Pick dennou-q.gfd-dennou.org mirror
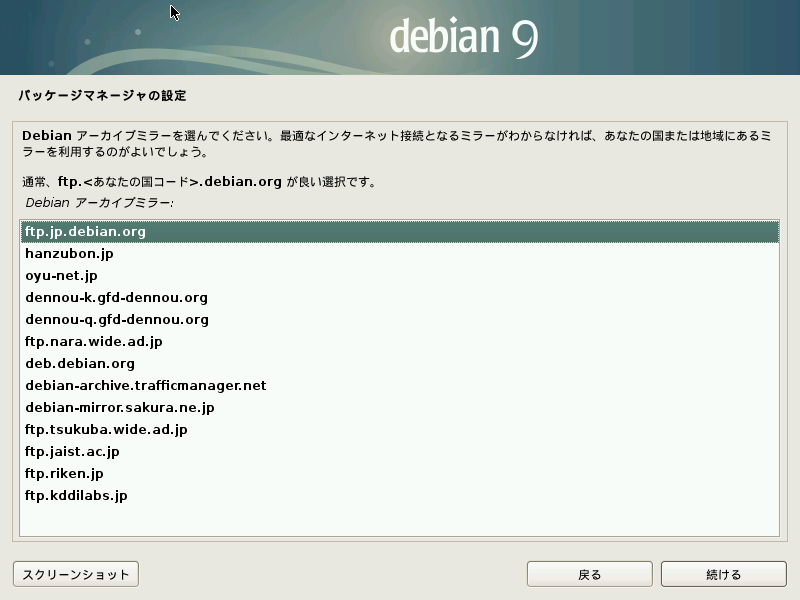This screenshot has width=800, height=600. tap(399, 319)
